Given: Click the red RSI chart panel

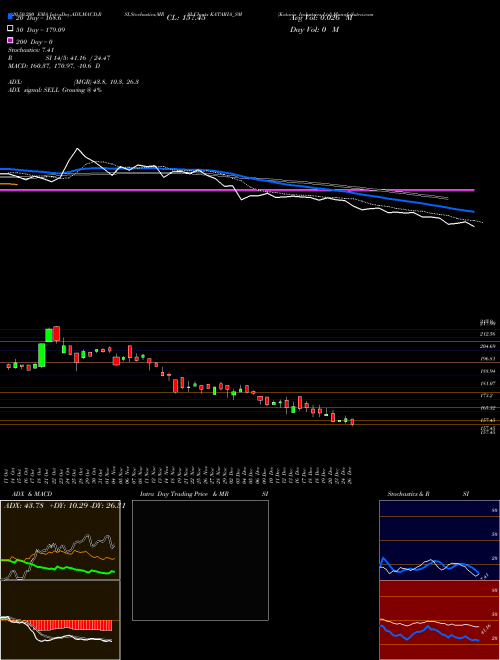Looking at the screenshot, I should (x=439, y=620).
